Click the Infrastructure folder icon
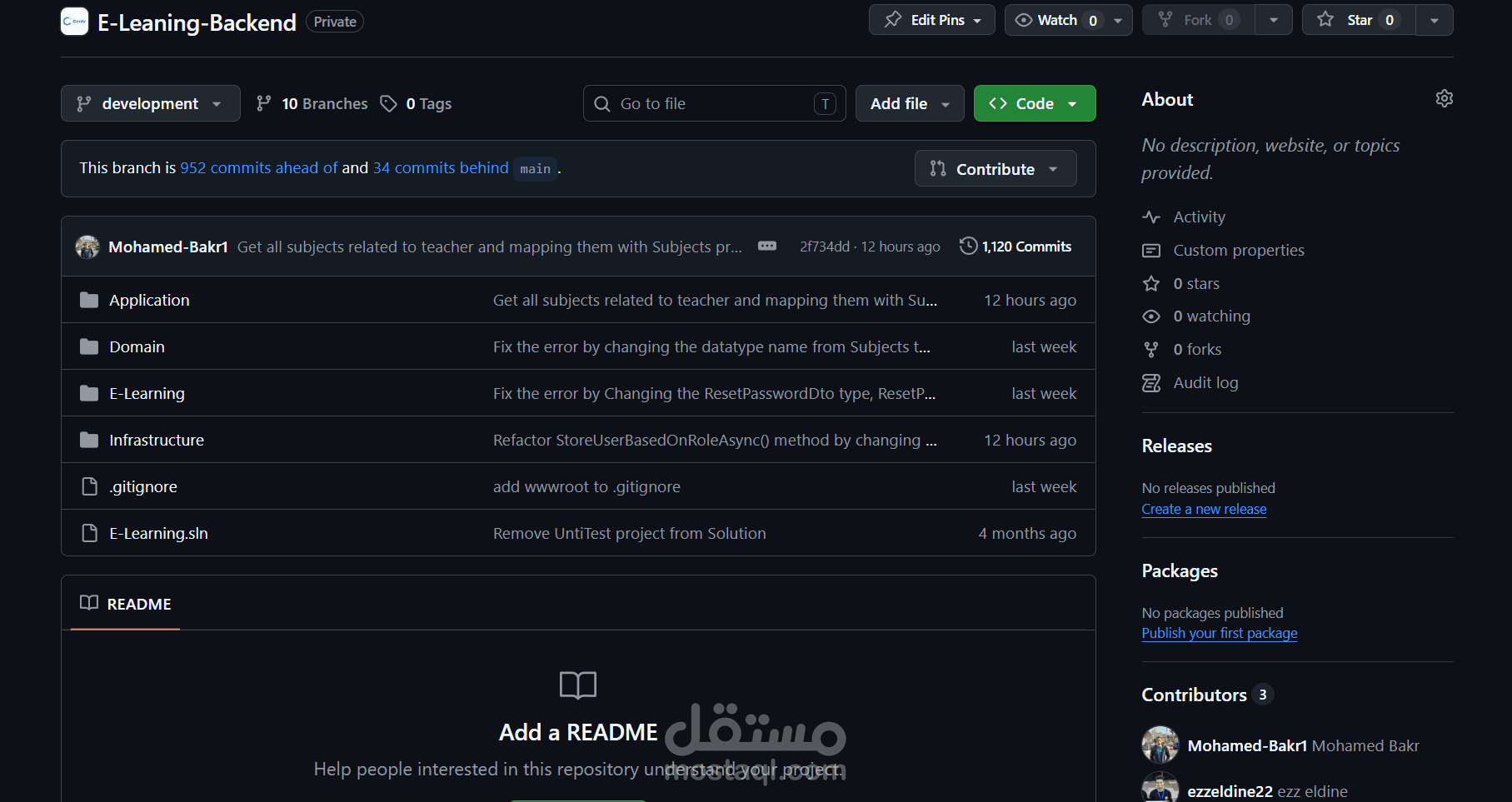Image resolution: width=1512 pixels, height=802 pixels. tap(89, 440)
